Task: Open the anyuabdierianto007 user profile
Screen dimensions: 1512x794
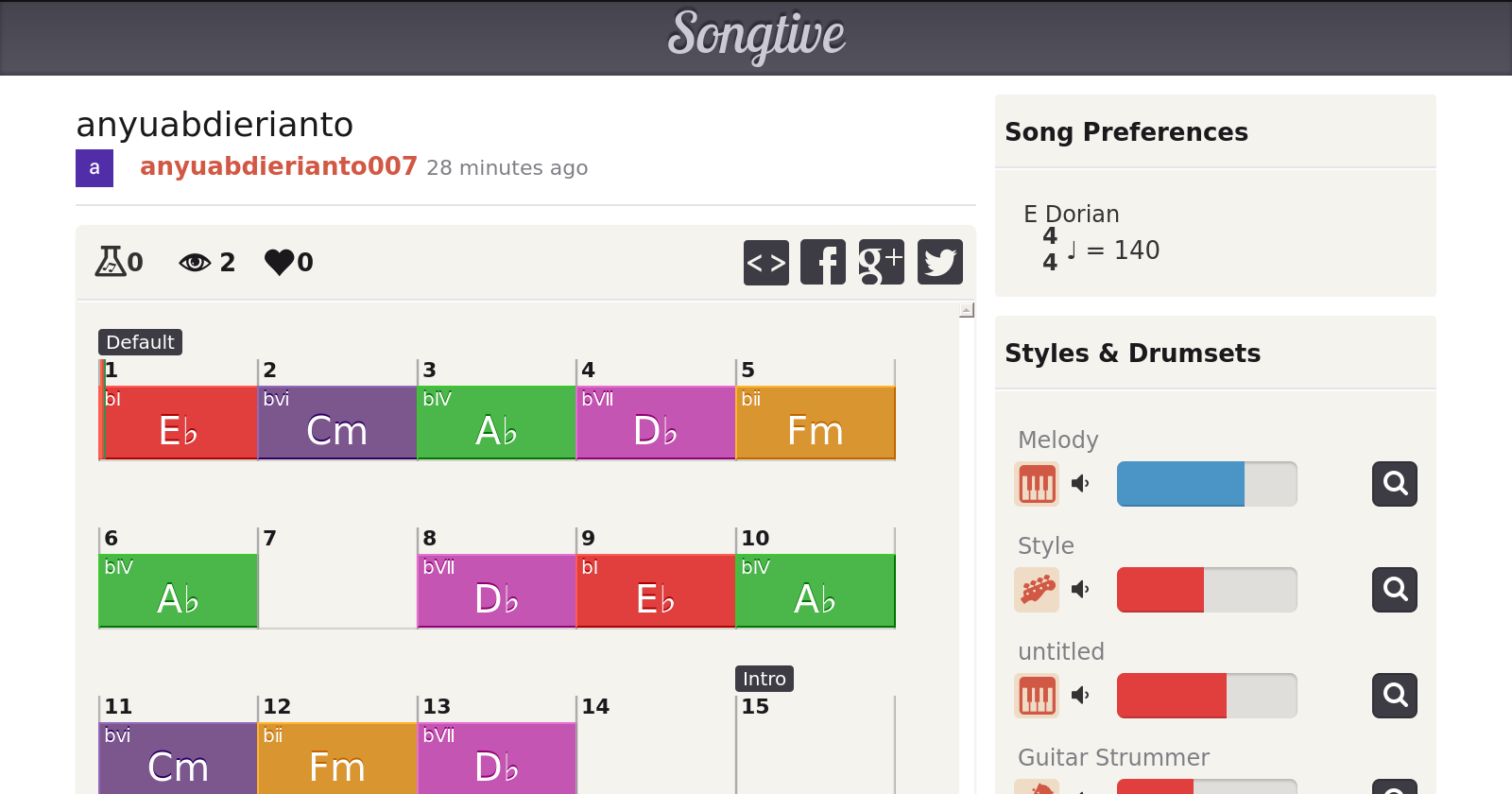Action: coord(278,166)
